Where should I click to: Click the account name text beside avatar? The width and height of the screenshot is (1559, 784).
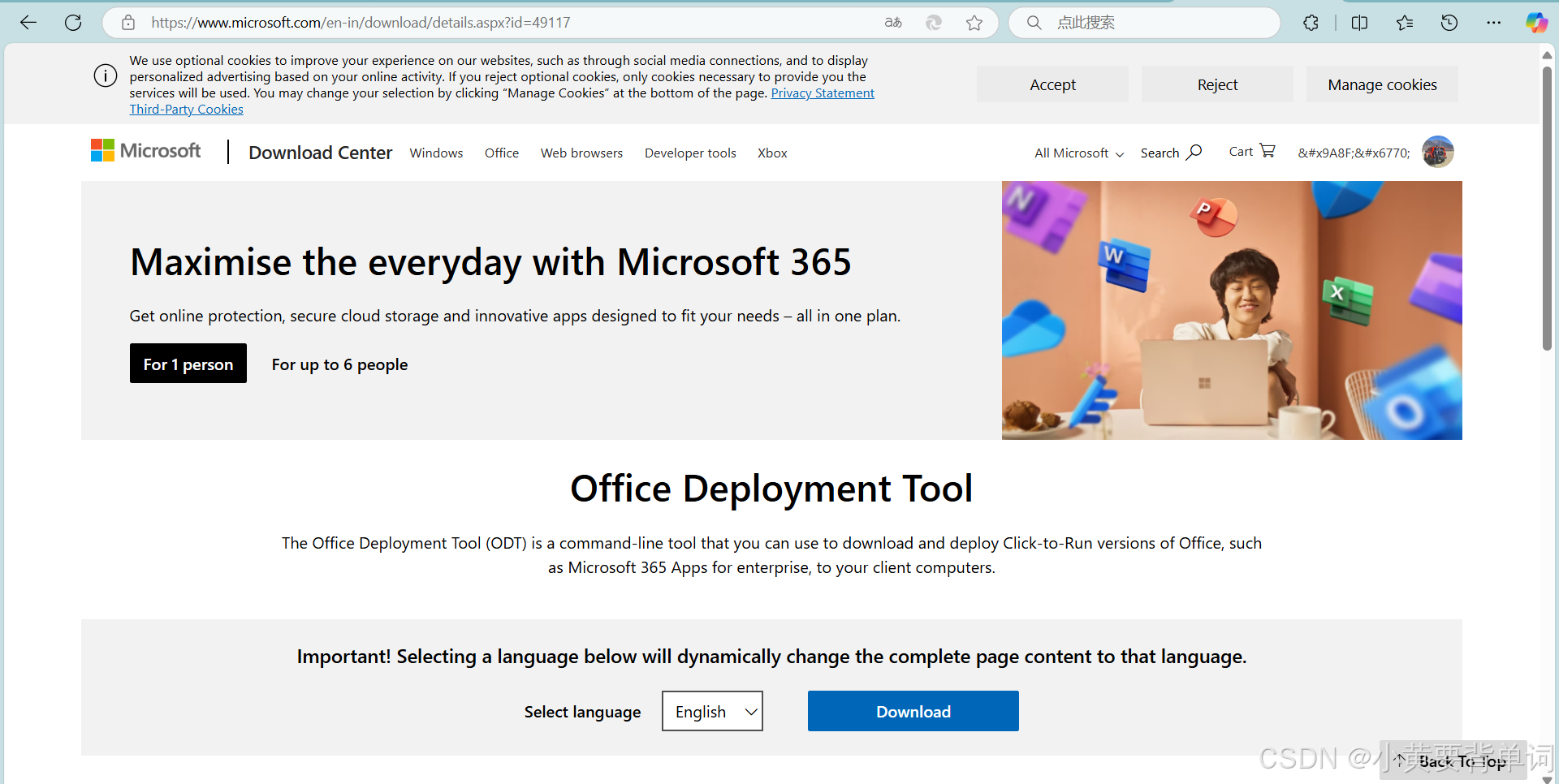(x=1354, y=153)
